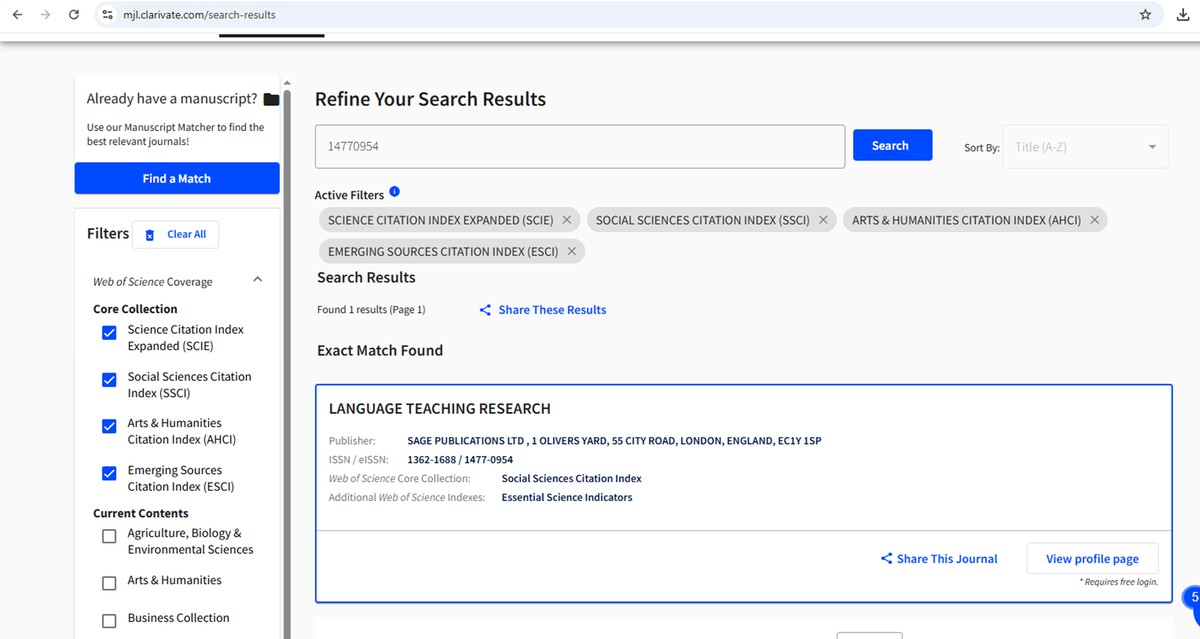This screenshot has width=1200, height=639.
Task: Click the browser address bar URL
Action: (x=199, y=15)
